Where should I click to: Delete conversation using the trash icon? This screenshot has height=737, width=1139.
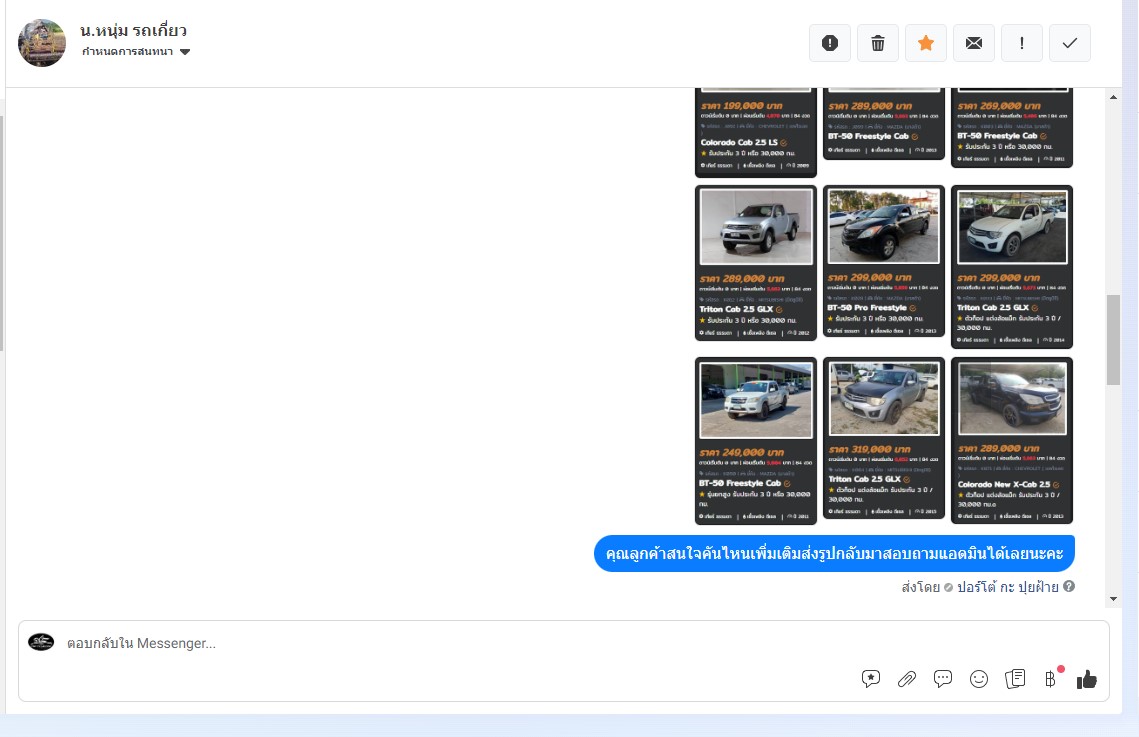(x=878, y=43)
